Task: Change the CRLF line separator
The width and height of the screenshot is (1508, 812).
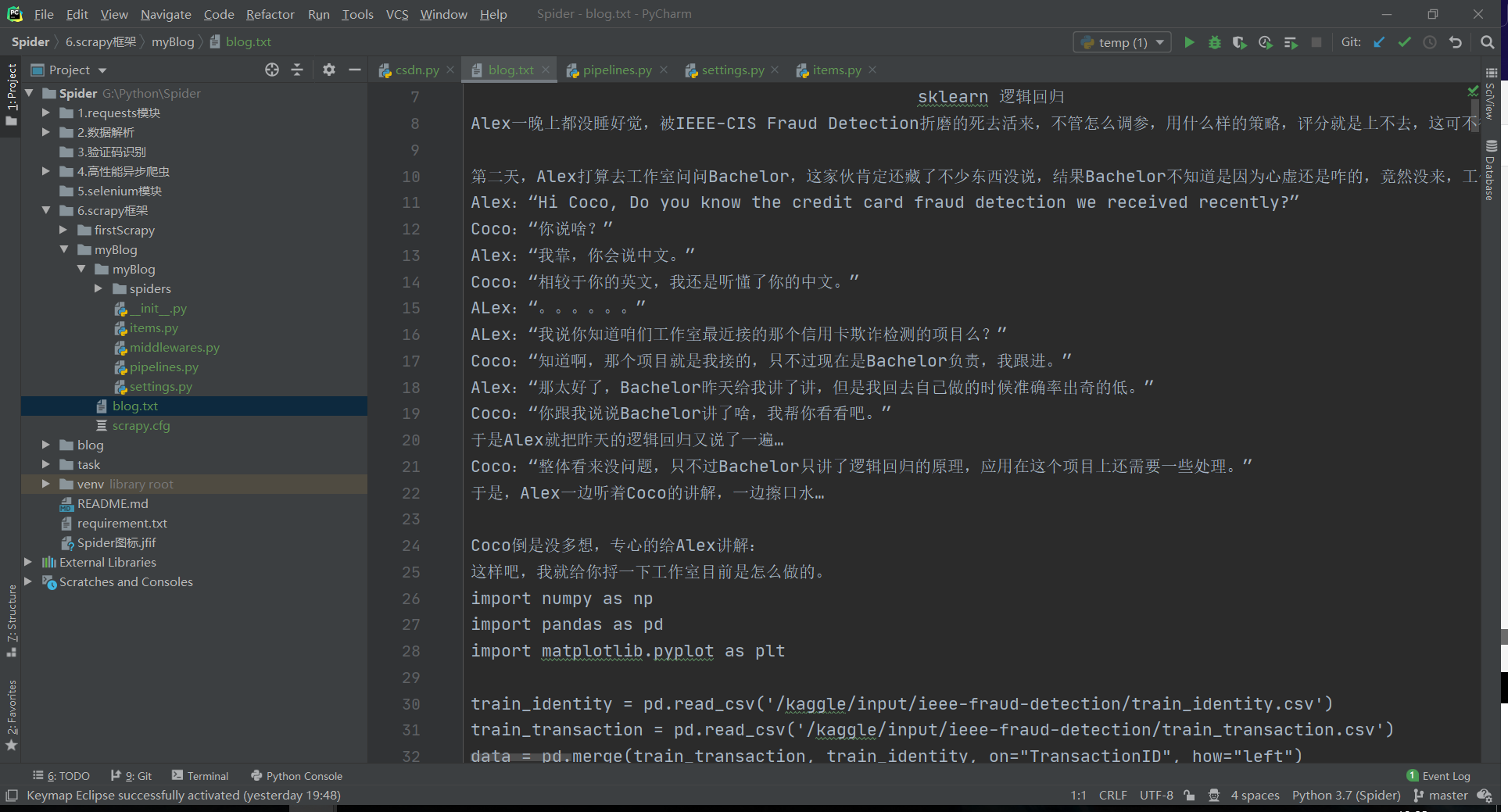Action: 1112,796
